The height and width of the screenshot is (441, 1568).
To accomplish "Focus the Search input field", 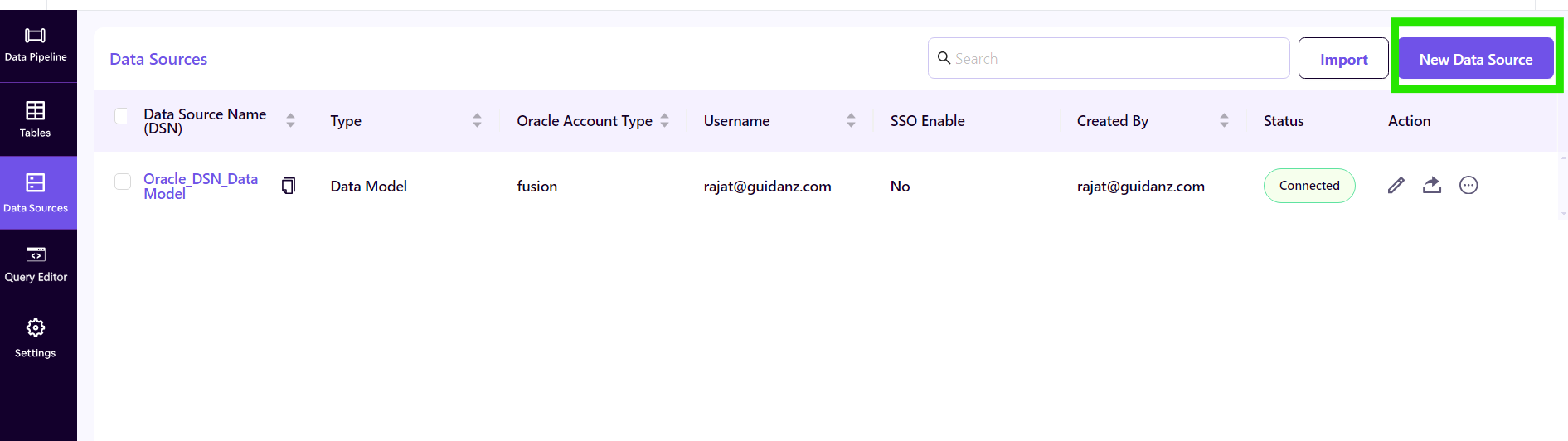I will tap(1109, 58).
